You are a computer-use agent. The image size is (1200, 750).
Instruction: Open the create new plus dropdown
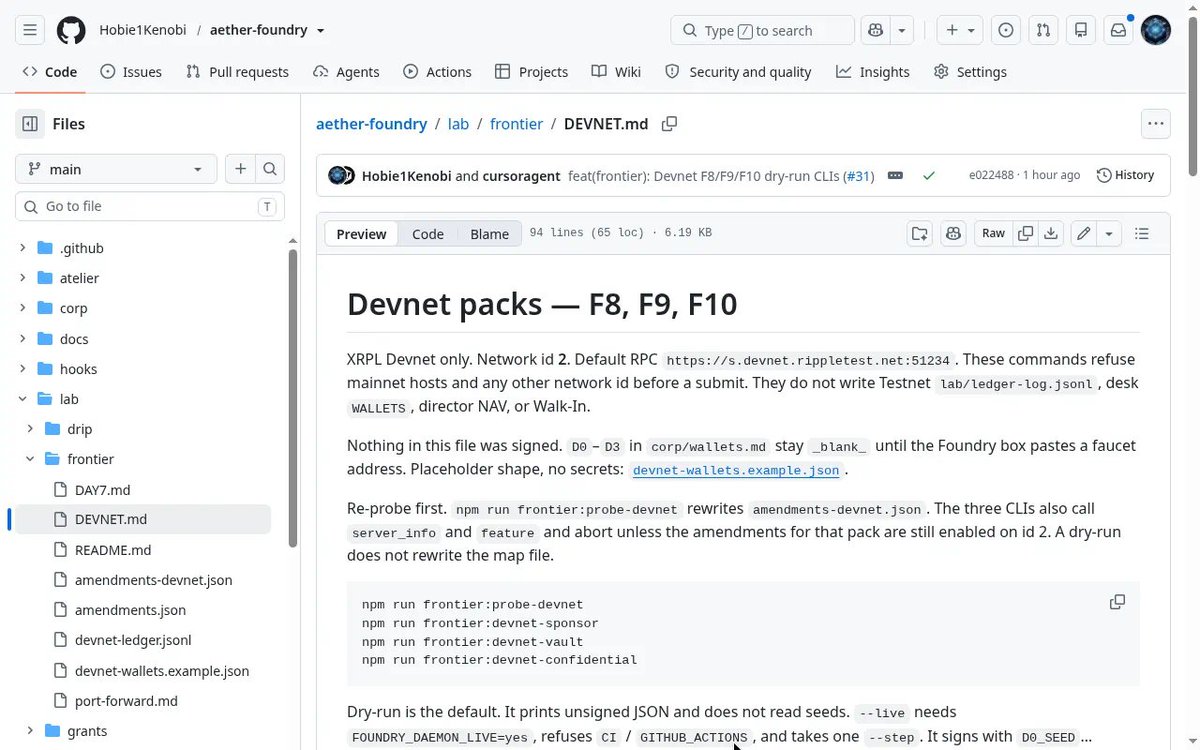coord(958,30)
